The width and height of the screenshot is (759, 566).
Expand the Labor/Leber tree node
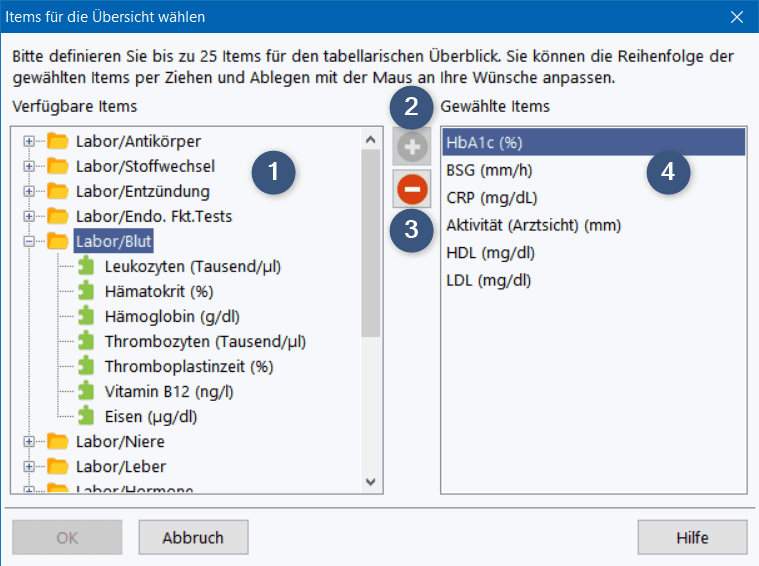tap(29, 466)
